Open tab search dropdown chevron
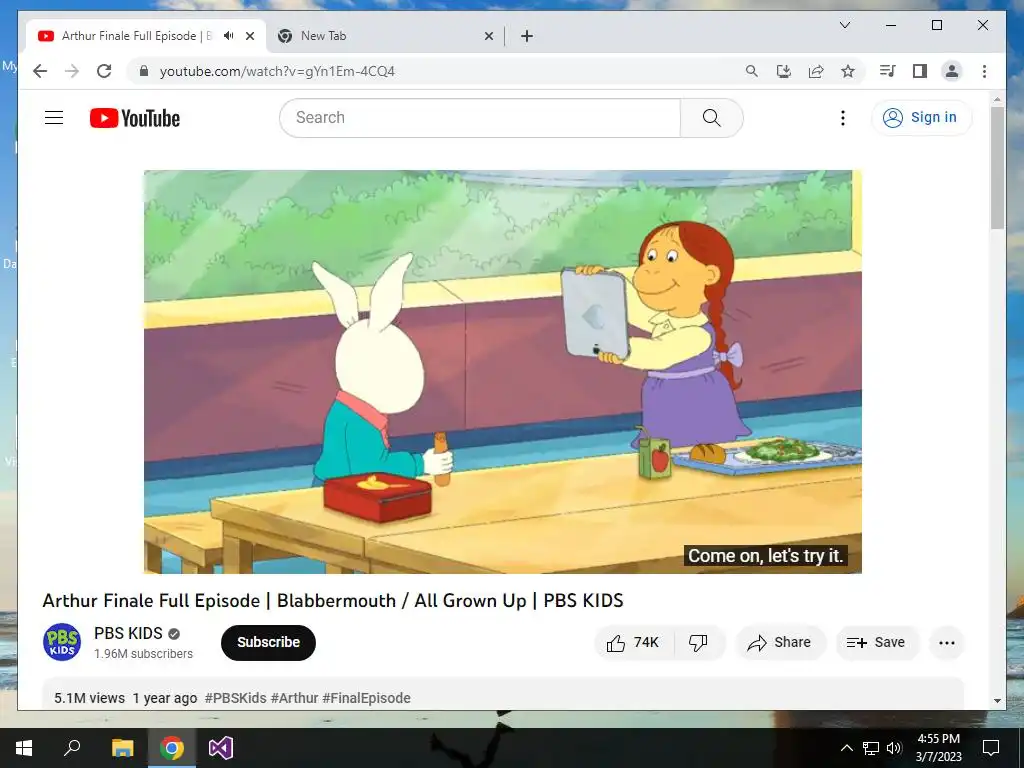Image resolution: width=1024 pixels, height=768 pixels. pos(844,25)
